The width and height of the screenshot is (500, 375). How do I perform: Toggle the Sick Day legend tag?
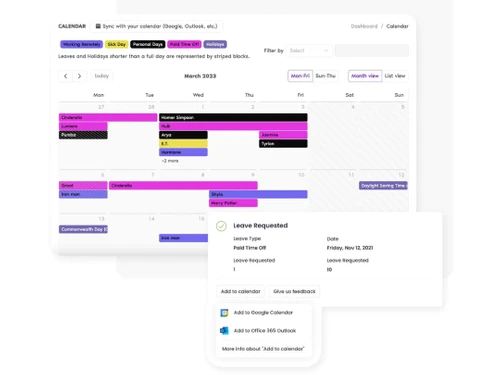(116, 44)
